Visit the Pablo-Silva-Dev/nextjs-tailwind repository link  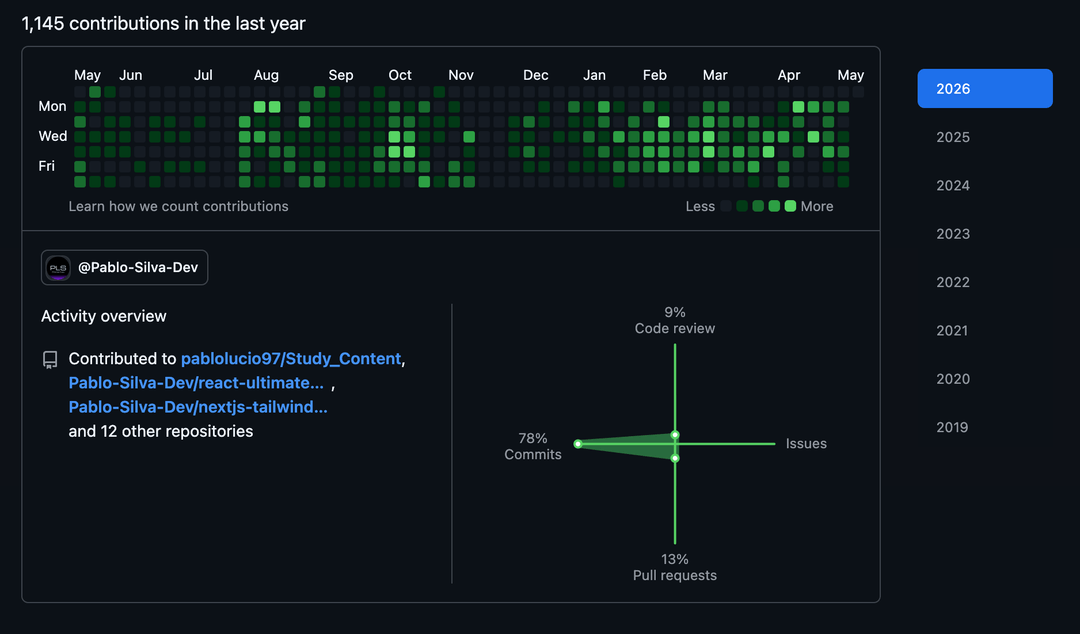(198, 407)
